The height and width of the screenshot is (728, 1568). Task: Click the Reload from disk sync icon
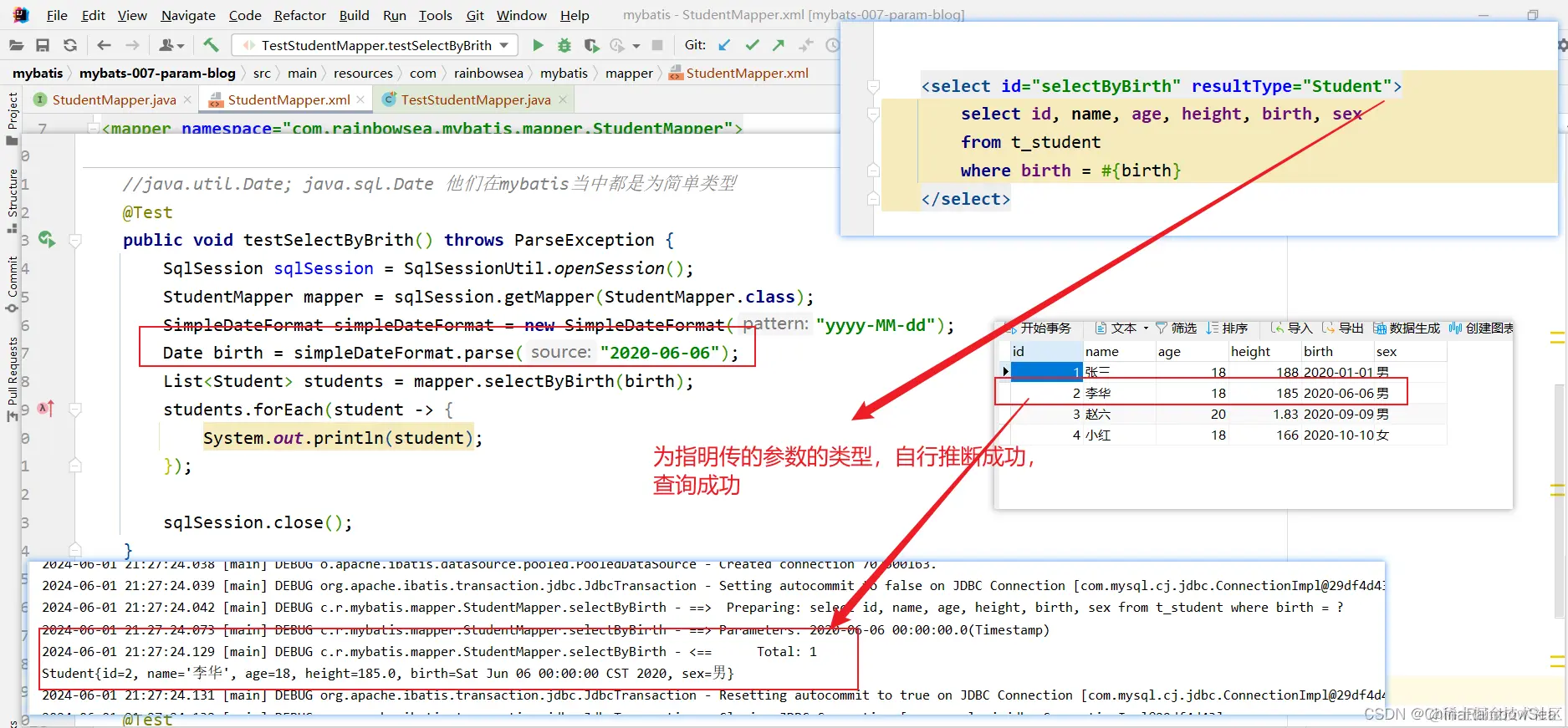[x=70, y=45]
